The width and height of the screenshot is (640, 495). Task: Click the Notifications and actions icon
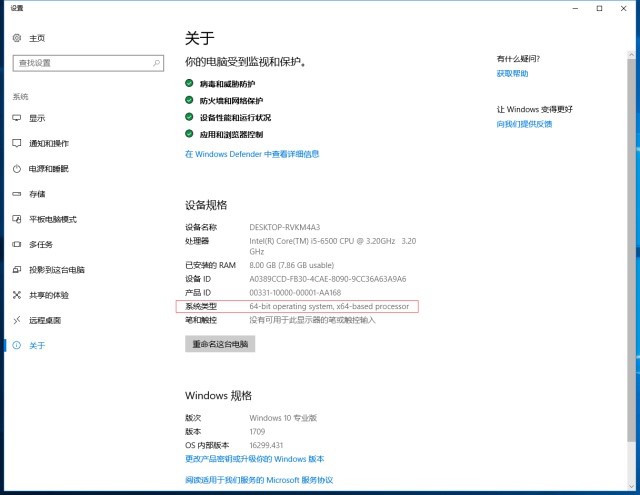(17, 143)
